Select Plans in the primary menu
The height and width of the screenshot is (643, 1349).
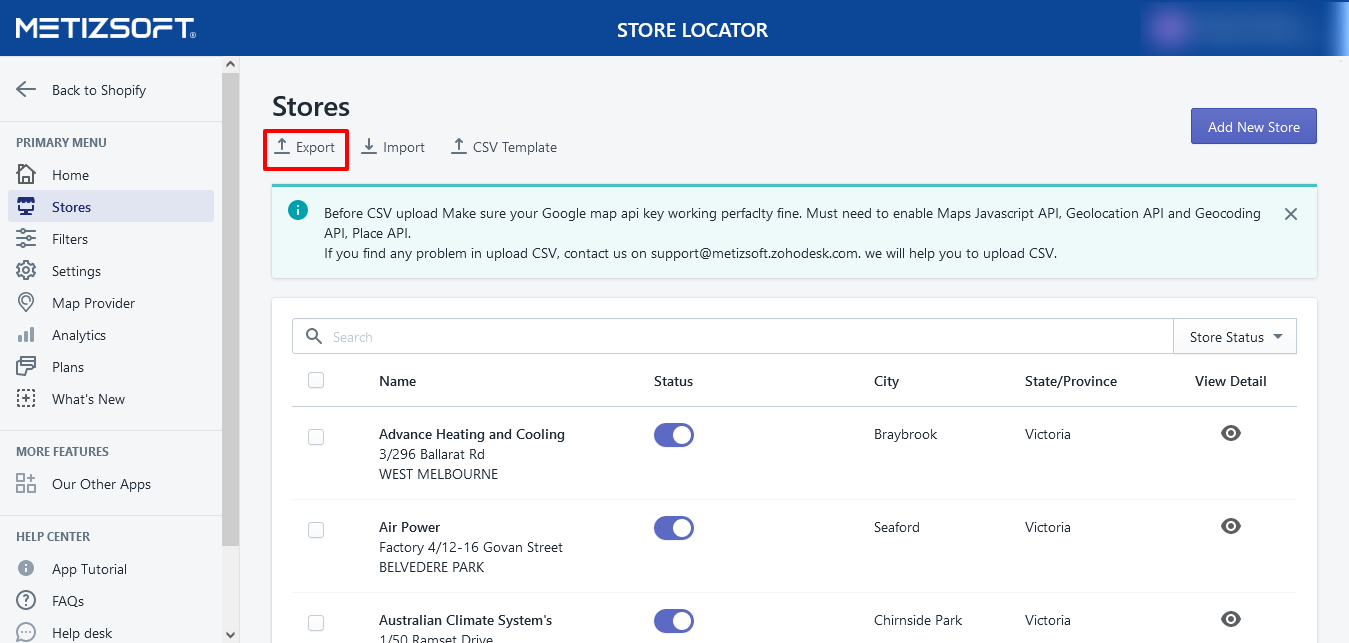pos(68,367)
